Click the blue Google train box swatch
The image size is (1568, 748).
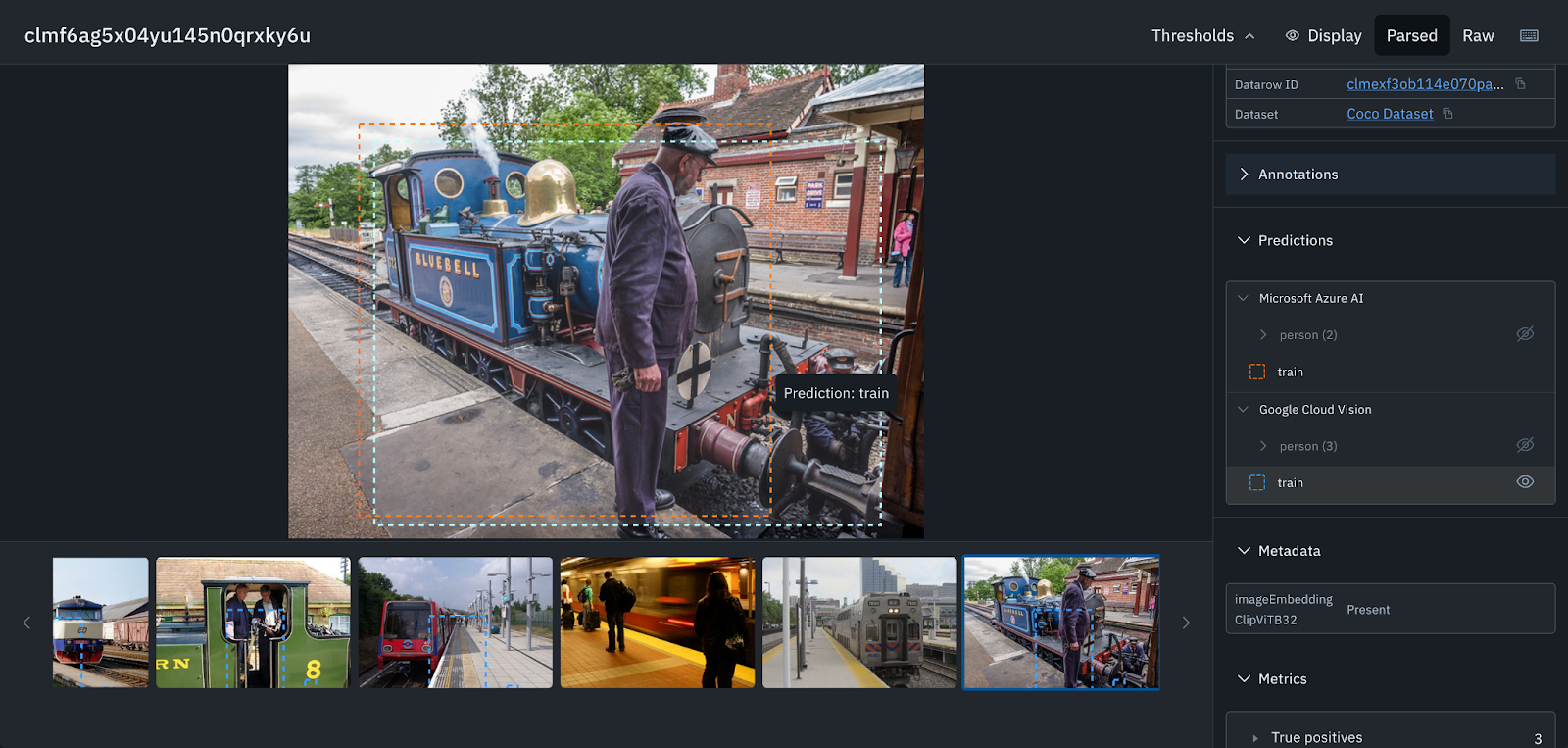pos(1257,482)
